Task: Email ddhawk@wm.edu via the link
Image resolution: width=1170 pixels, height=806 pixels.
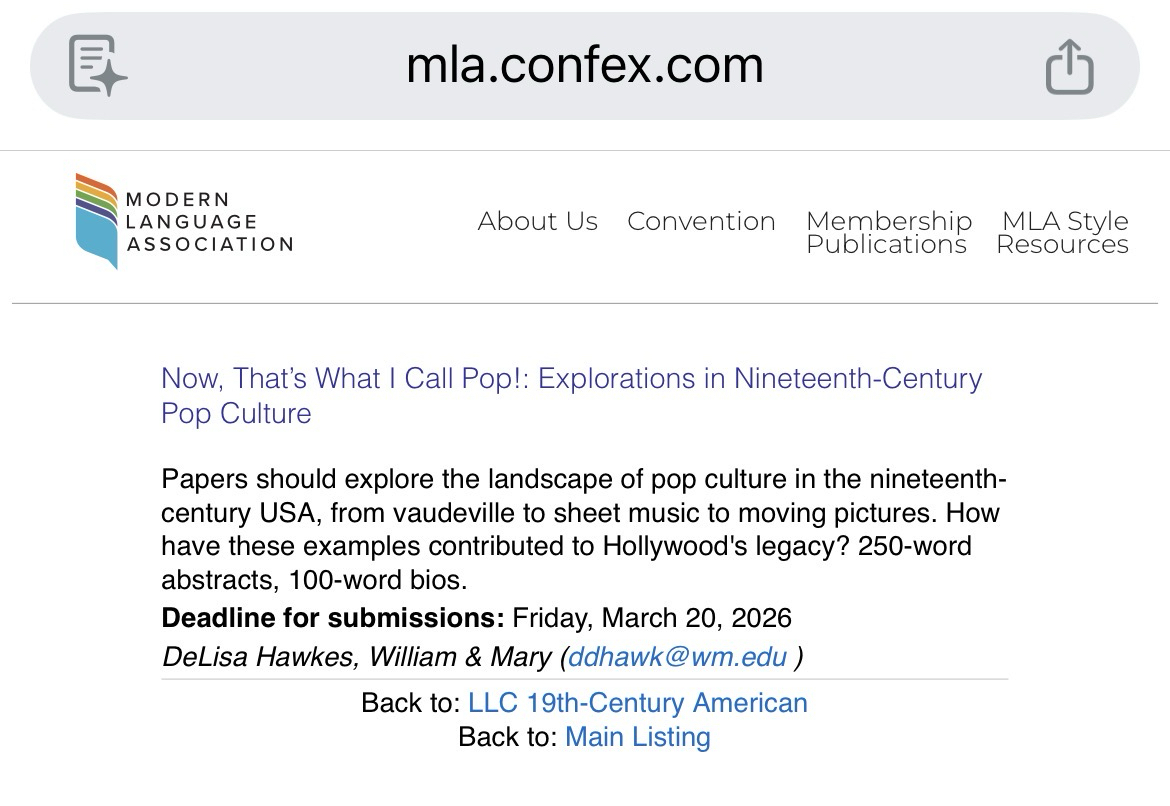Action: pos(677,657)
